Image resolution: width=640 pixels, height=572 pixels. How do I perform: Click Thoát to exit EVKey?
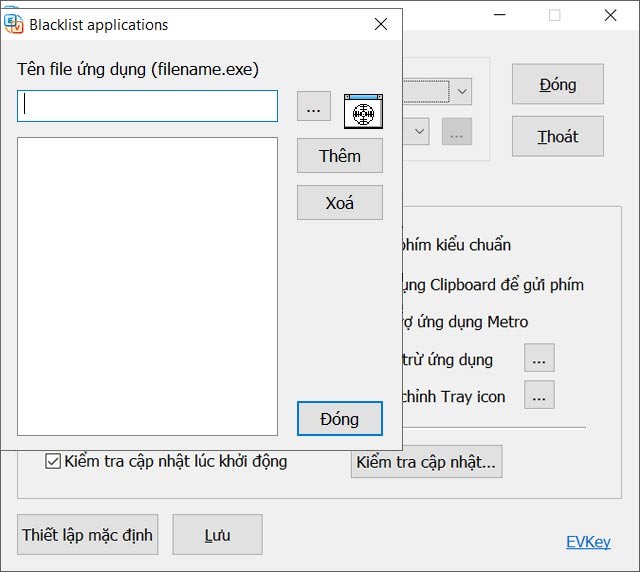pyautogui.click(x=558, y=136)
